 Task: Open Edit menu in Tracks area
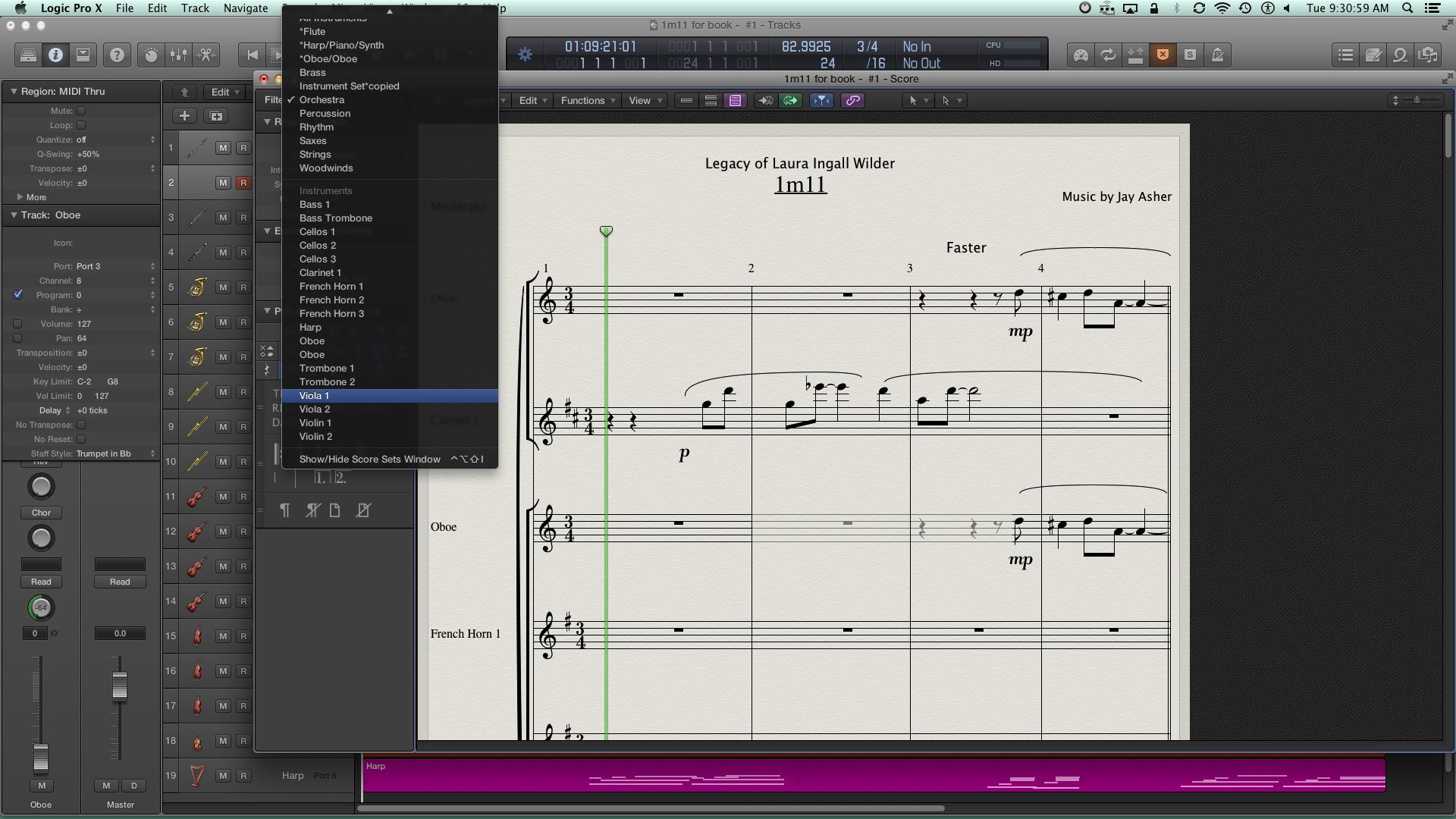coord(225,92)
